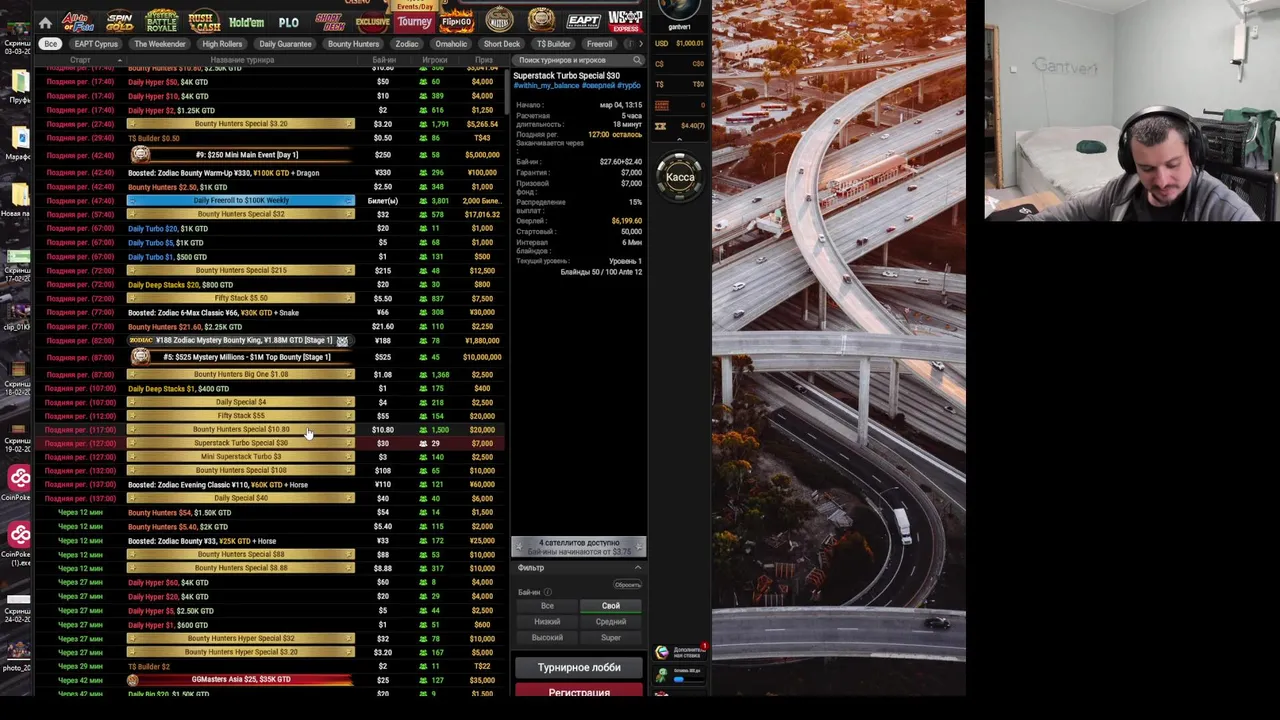
Task: Collapse the Фильтр panel chevron
Action: point(637,568)
